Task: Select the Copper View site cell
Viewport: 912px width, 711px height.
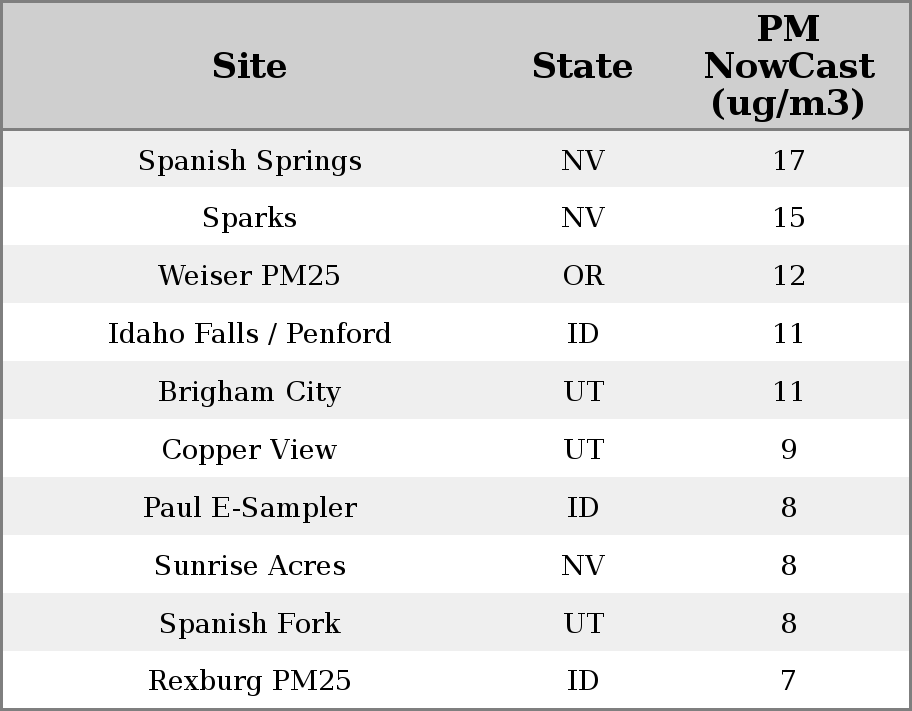Action: coord(249,450)
